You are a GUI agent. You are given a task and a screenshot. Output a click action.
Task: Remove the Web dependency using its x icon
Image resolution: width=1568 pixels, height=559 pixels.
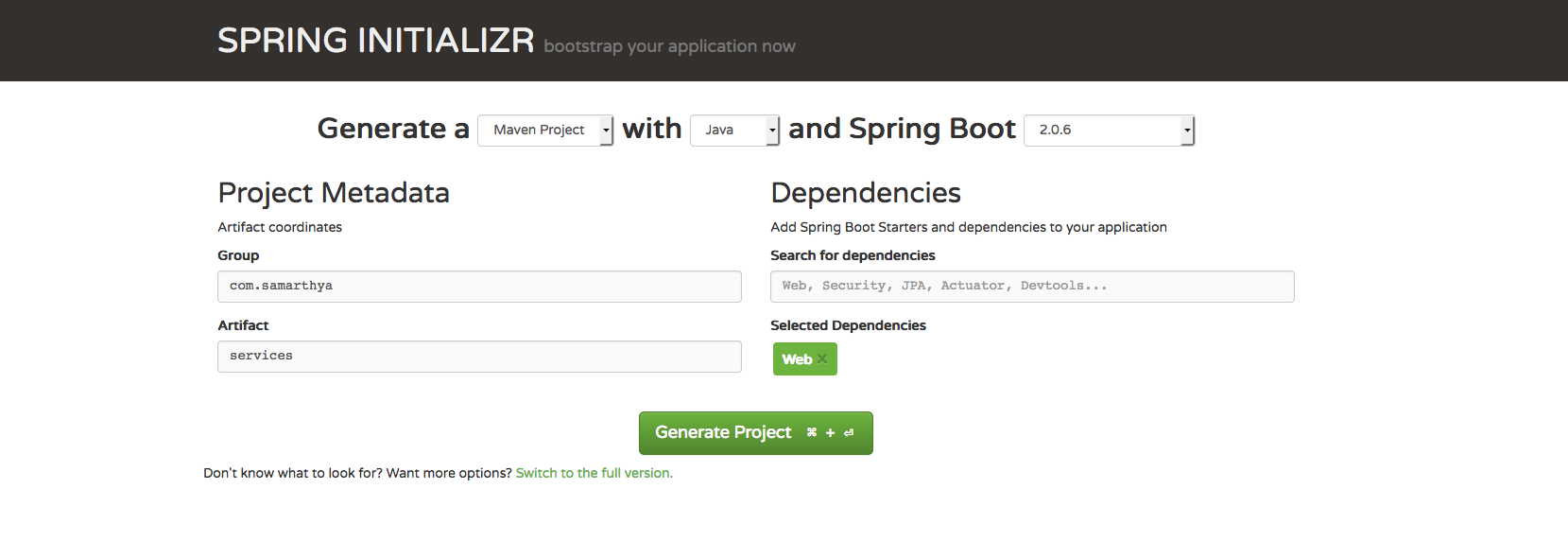[x=822, y=359]
